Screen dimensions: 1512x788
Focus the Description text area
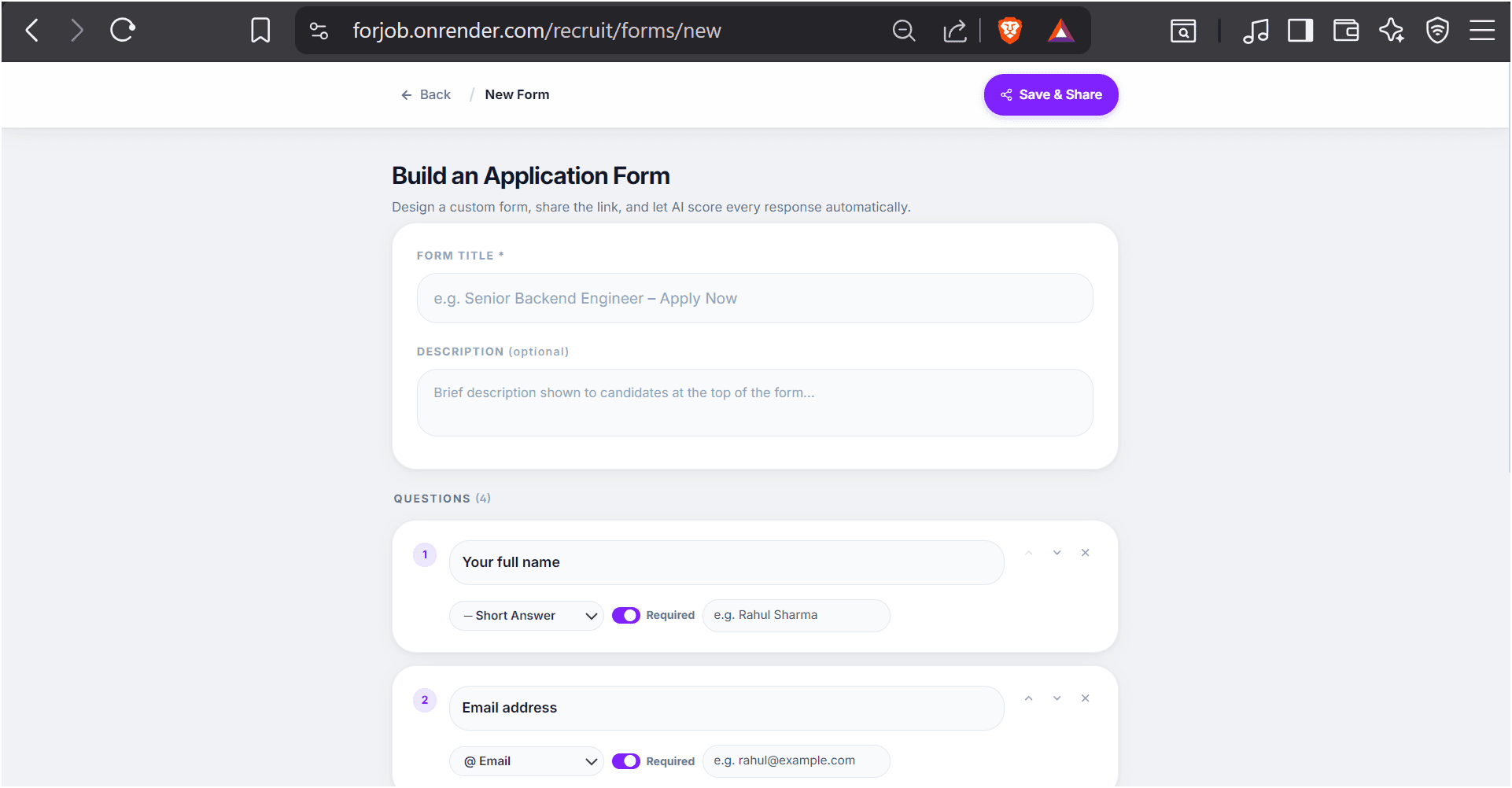coord(754,403)
